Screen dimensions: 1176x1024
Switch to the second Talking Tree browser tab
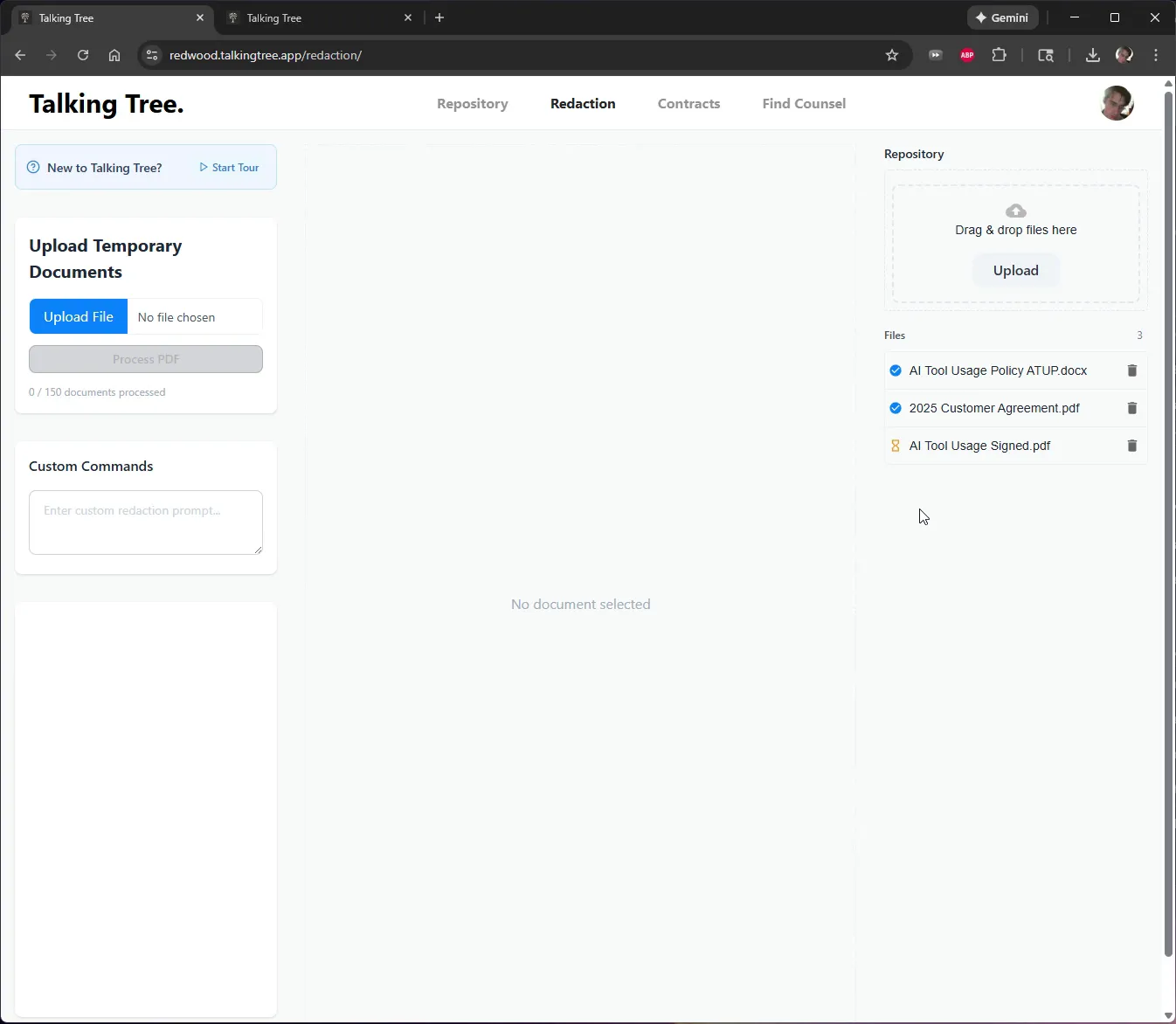[x=319, y=17]
